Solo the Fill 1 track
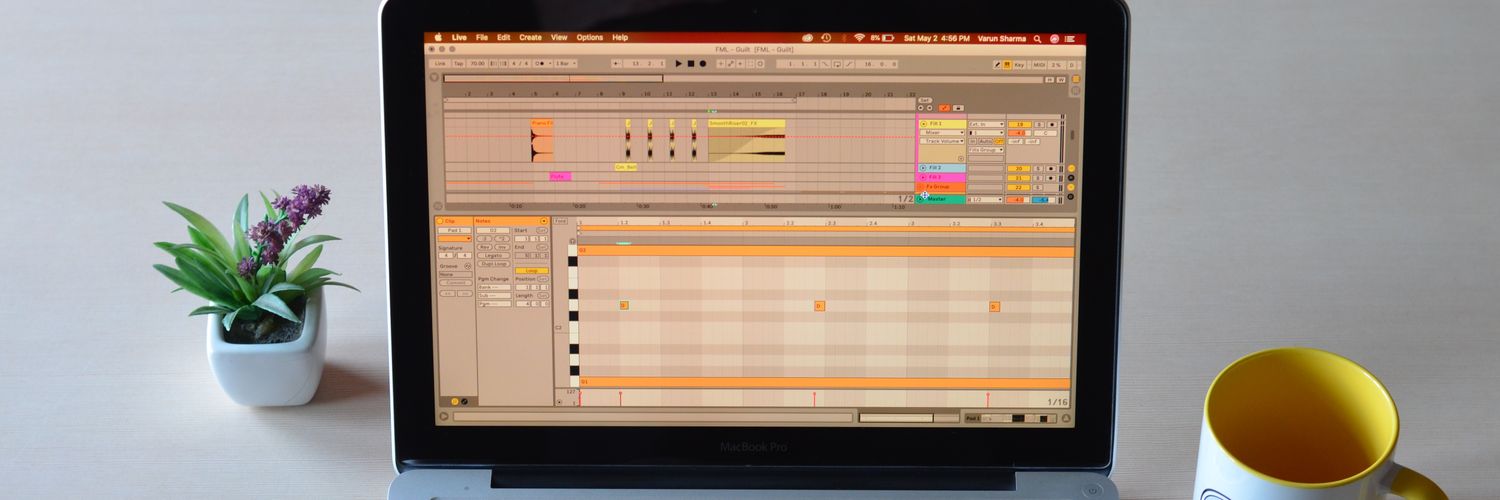The height and width of the screenshot is (500, 1500). coord(1039,124)
